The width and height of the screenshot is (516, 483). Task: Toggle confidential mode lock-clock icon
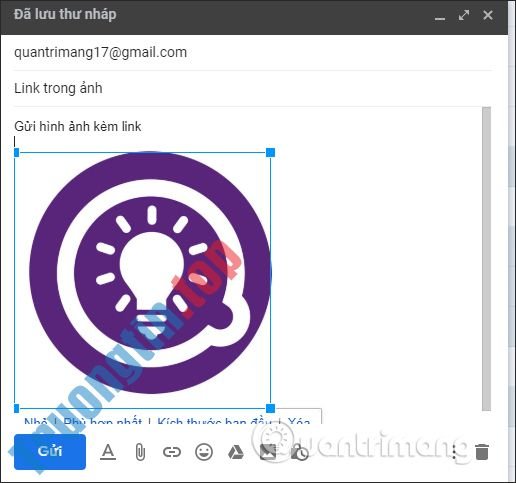tap(300, 452)
